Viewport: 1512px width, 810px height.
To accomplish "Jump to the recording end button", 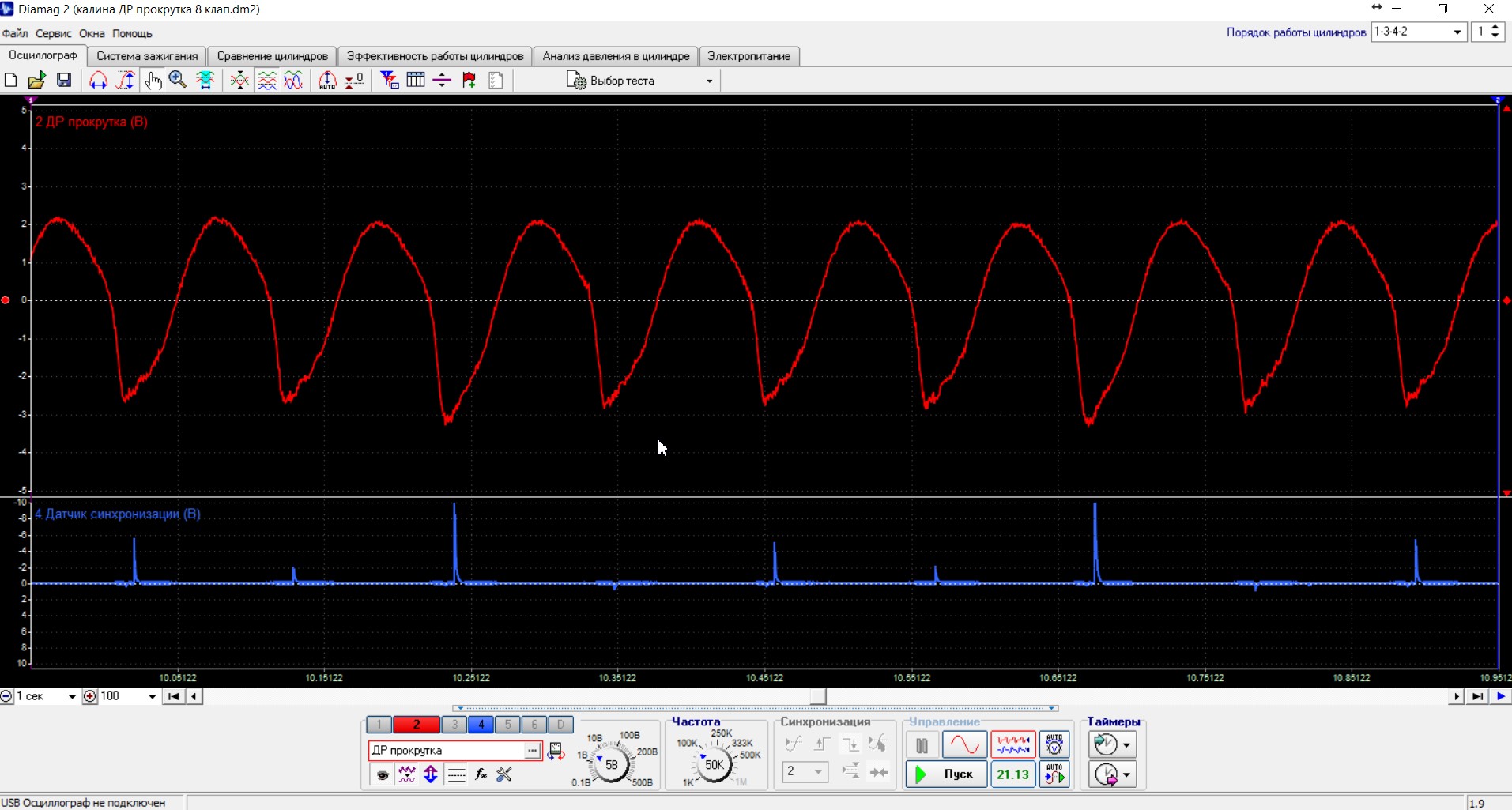I will [1476, 696].
